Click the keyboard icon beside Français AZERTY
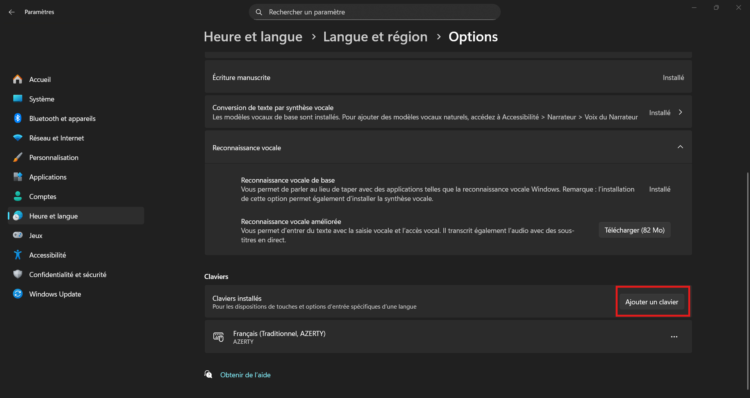The height and width of the screenshot is (398, 750). click(219, 337)
